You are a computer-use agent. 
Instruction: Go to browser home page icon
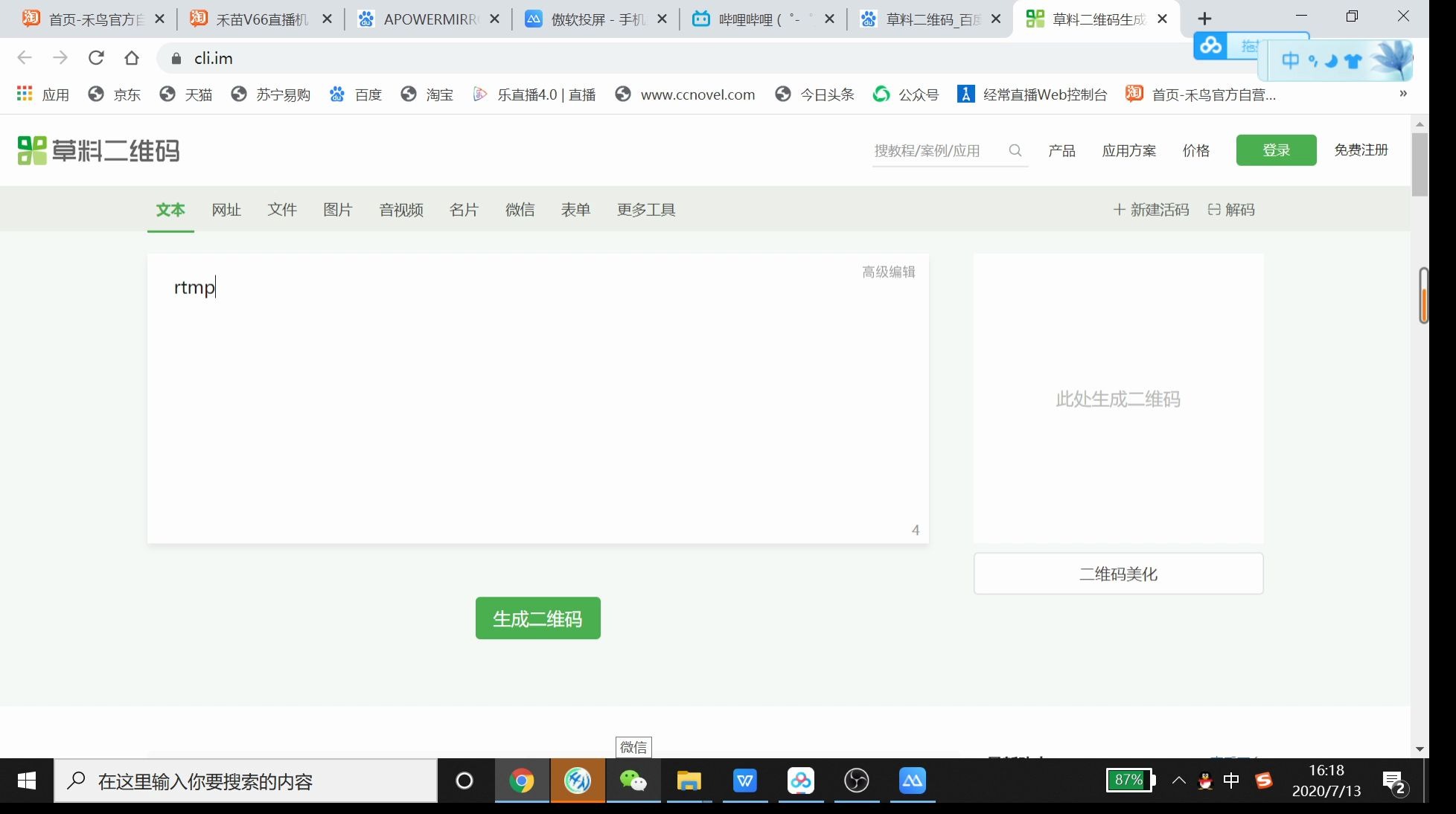coord(132,58)
